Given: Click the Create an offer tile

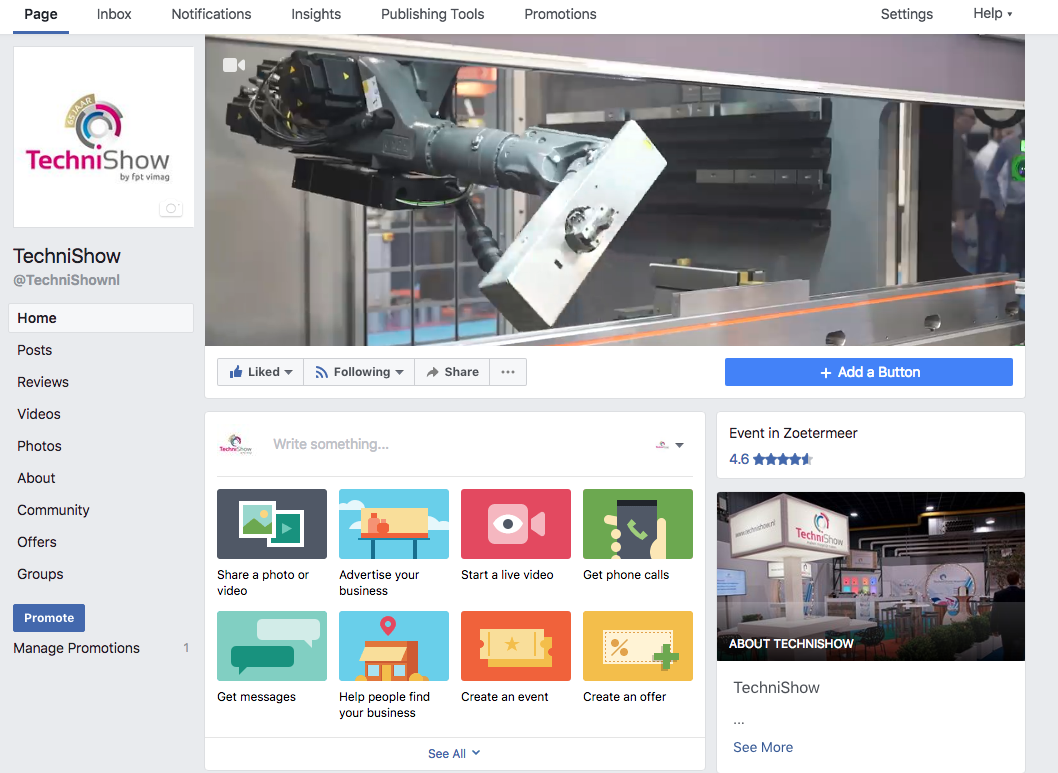Looking at the screenshot, I should 638,646.
